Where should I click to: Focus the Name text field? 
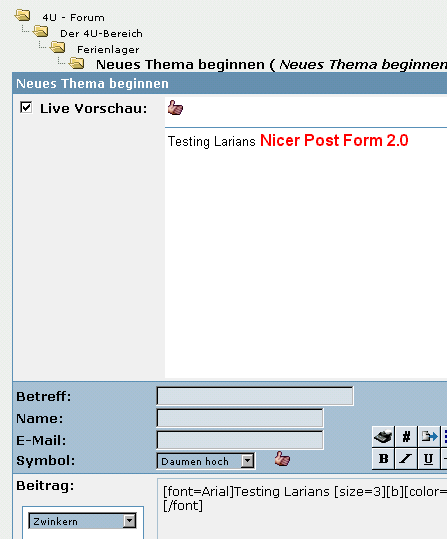coord(240,418)
